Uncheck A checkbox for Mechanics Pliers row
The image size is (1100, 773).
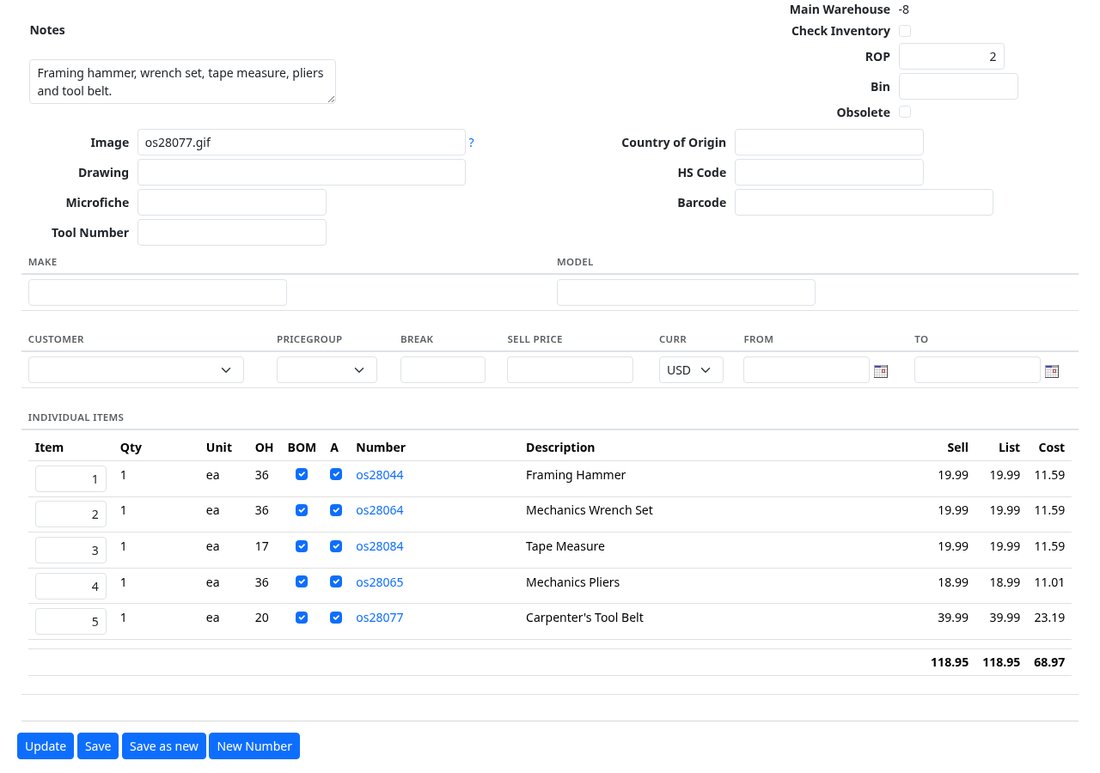(336, 582)
